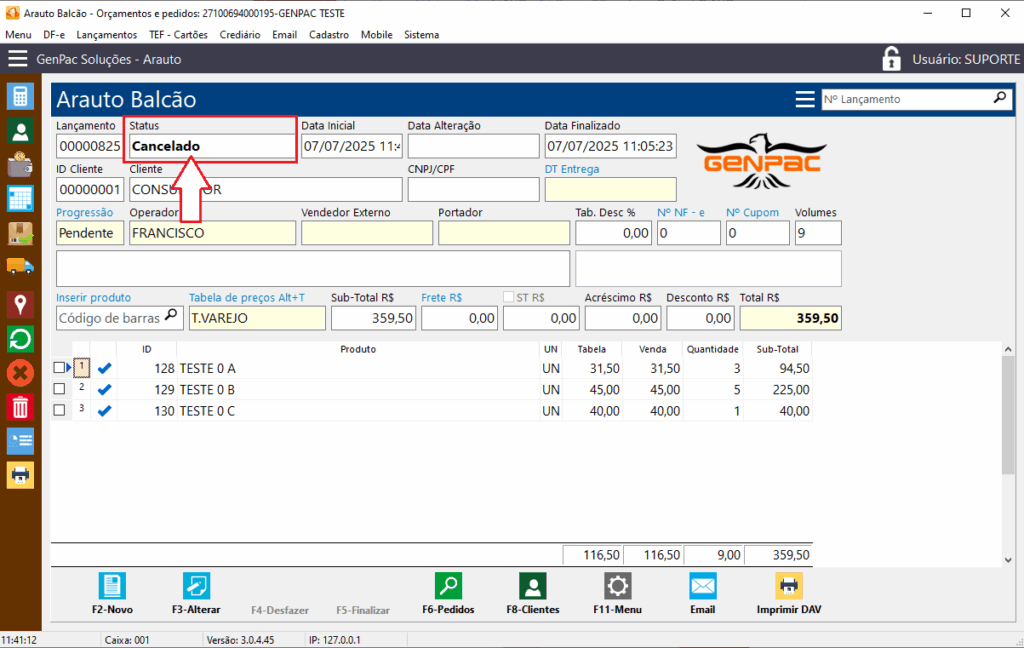
Task: Click the F6-Pedidos search icon
Action: coord(448,586)
